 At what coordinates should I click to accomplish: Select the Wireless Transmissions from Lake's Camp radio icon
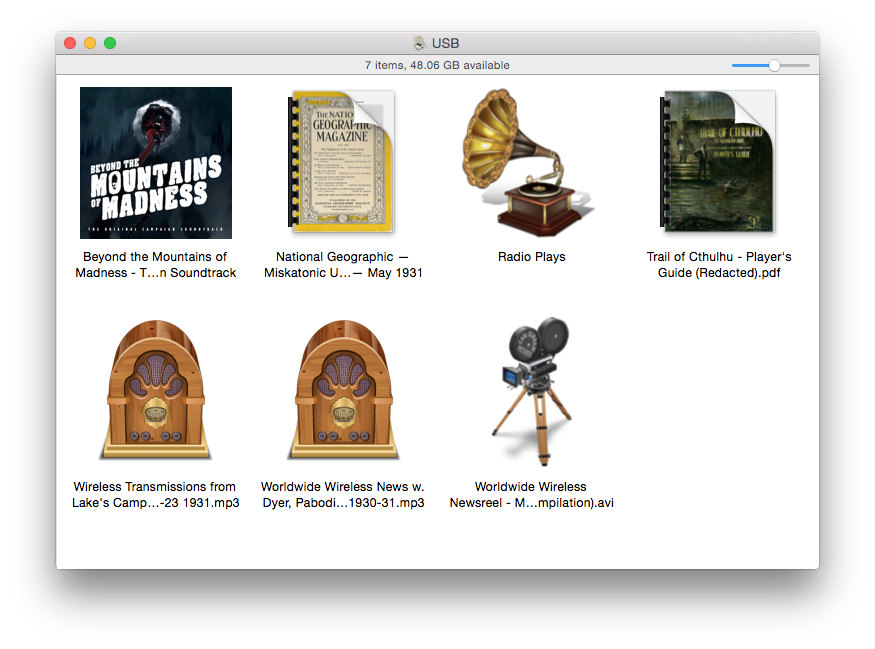click(x=156, y=390)
